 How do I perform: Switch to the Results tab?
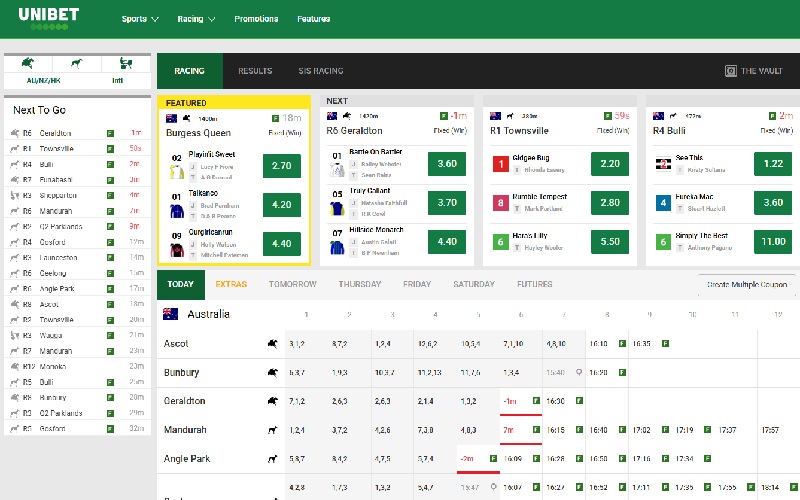(x=255, y=71)
